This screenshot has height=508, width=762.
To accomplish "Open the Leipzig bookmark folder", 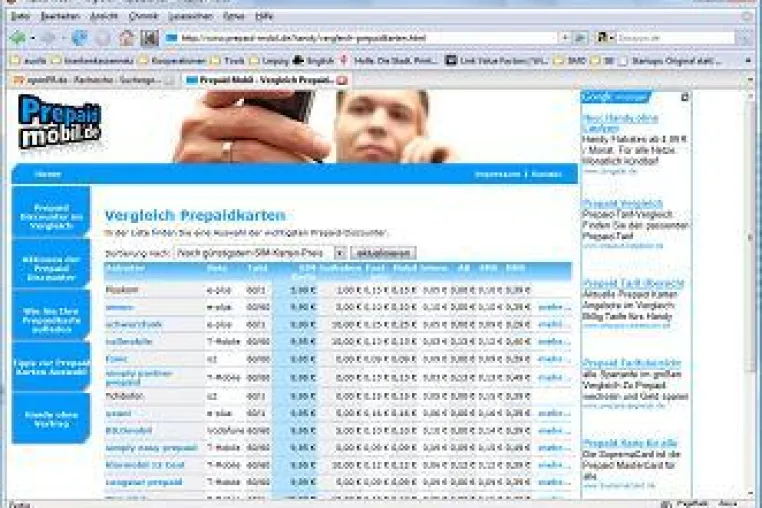I will tap(270, 61).
